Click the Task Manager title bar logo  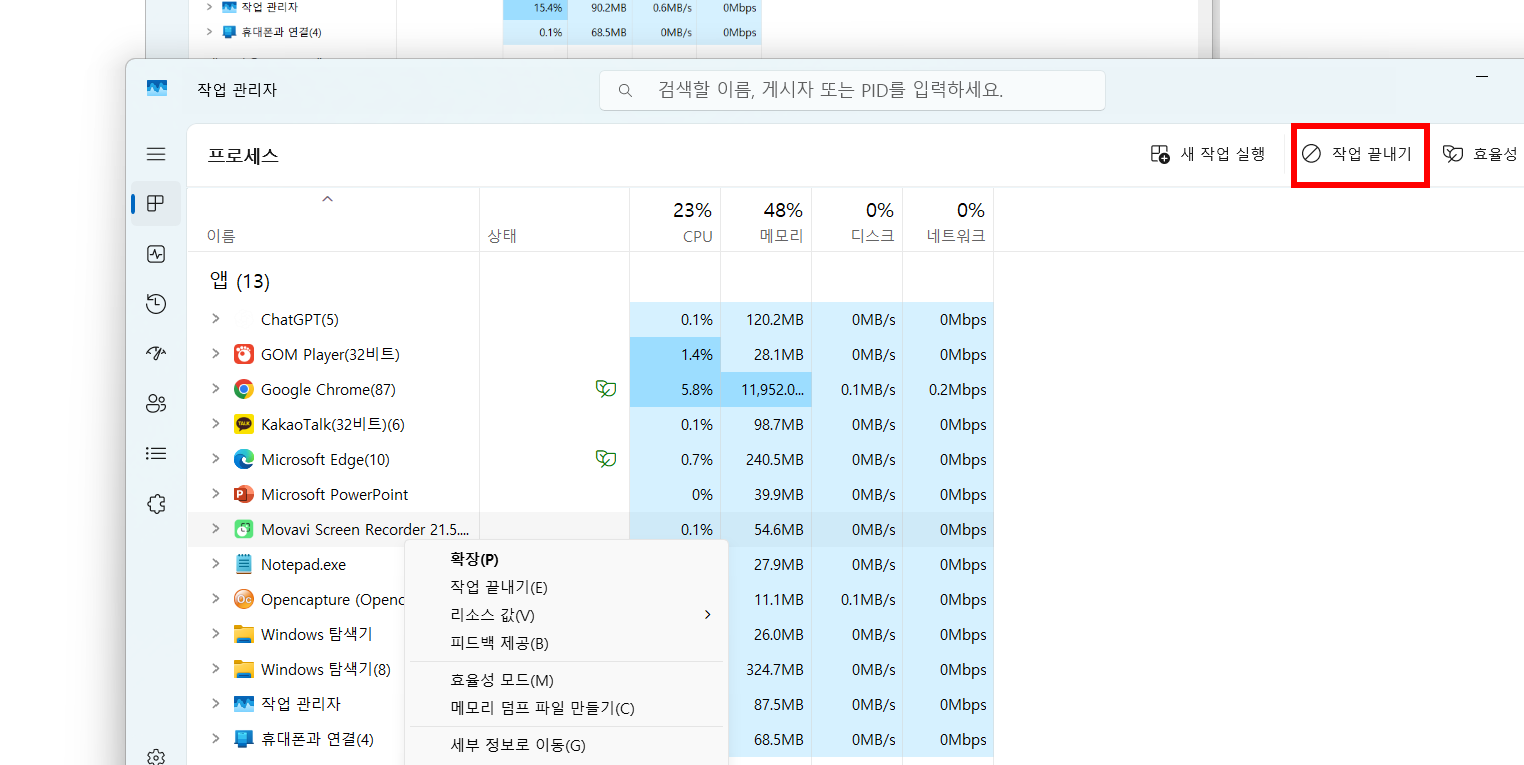pos(157,88)
